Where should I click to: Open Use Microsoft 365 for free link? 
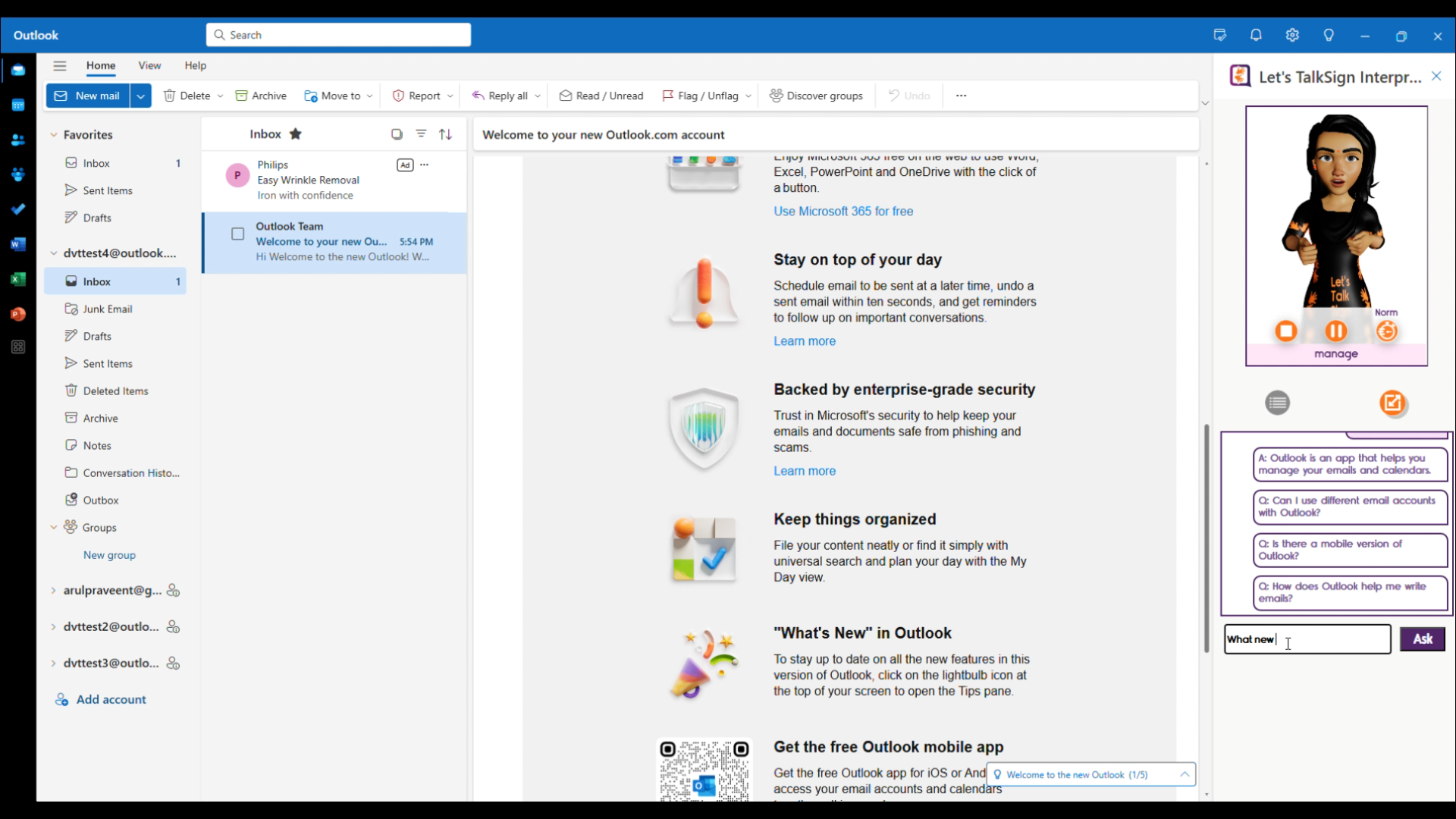(x=843, y=212)
